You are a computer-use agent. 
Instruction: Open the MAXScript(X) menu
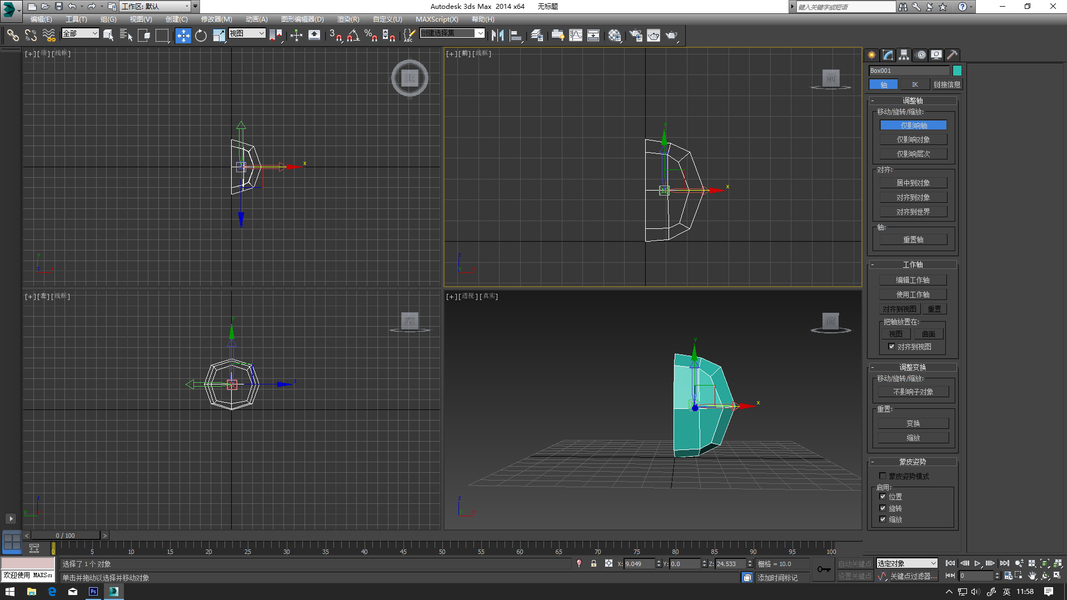(x=437, y=19)
